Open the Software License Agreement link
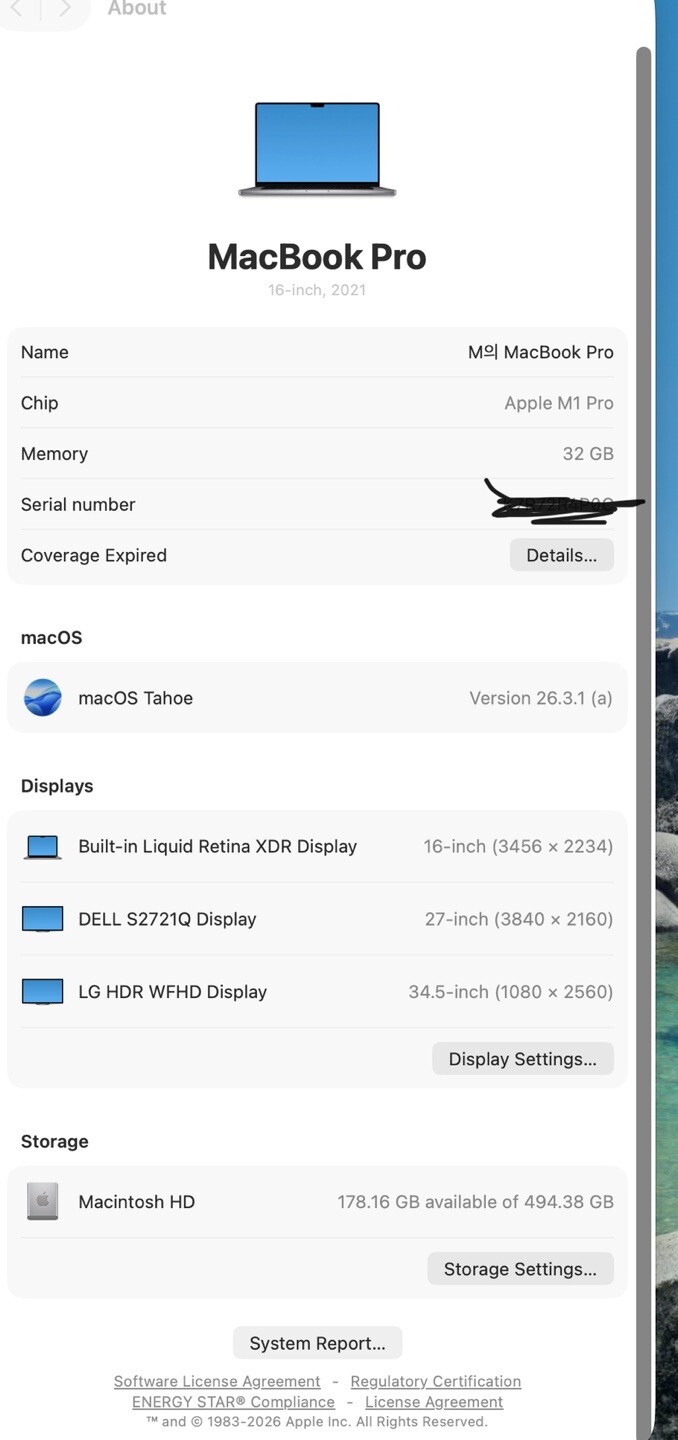This screenshot has height=1440, width=678. 217,1381
